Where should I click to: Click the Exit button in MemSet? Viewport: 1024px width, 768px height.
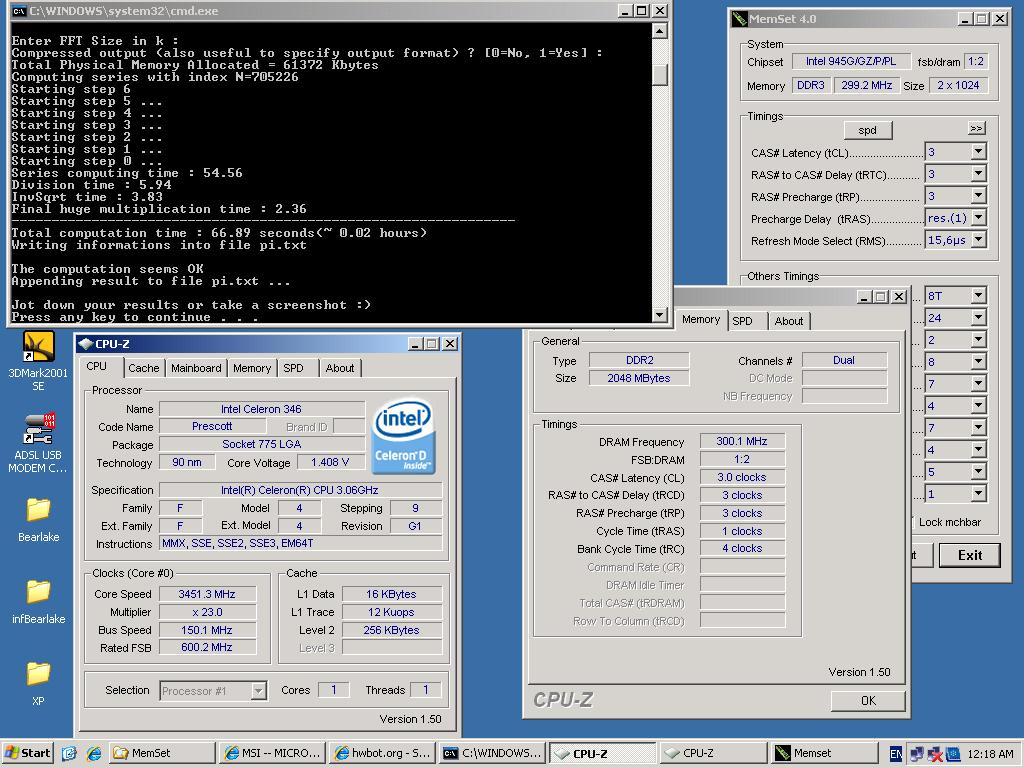[970, 555]
